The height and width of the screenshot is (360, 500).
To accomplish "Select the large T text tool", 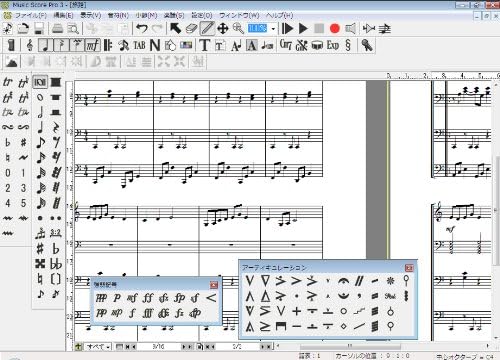I will [204, 45].
